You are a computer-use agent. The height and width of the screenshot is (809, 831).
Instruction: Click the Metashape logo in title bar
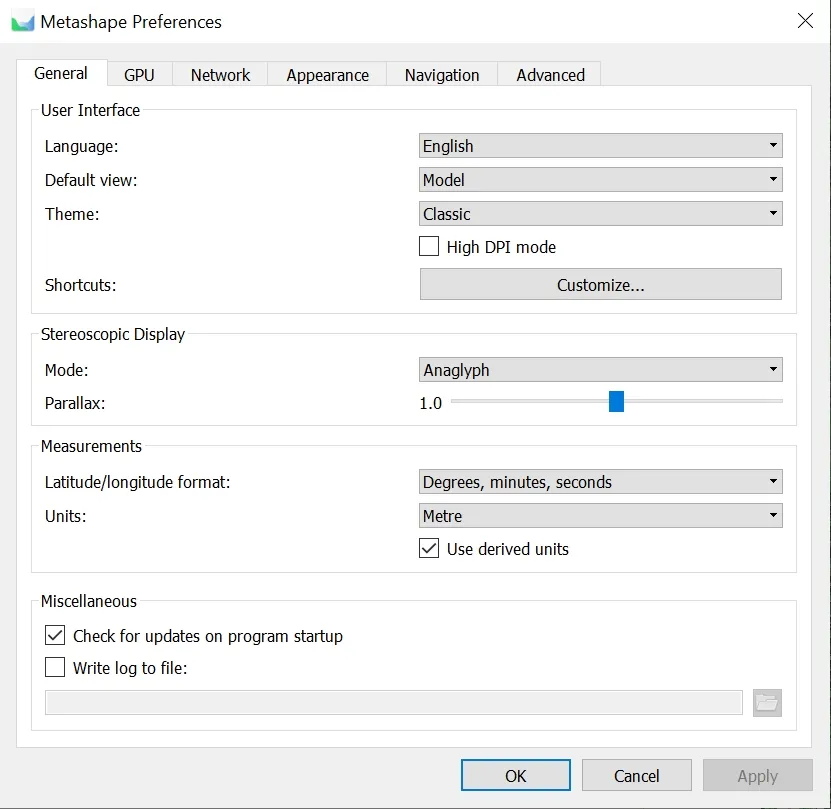click(23, 22)
